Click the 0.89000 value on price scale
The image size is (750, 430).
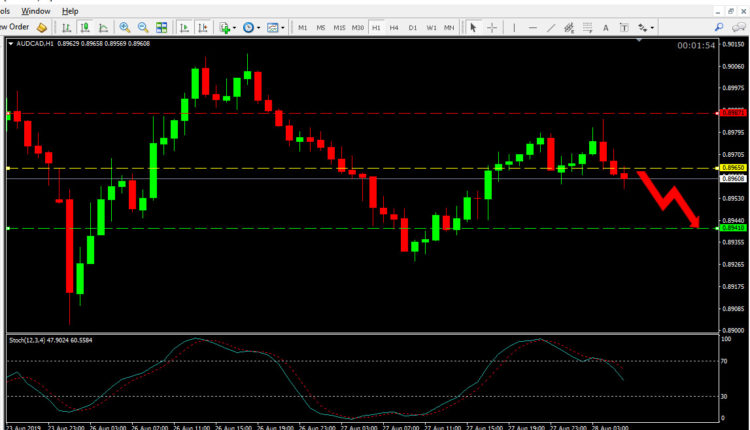[x=733, y=331]
